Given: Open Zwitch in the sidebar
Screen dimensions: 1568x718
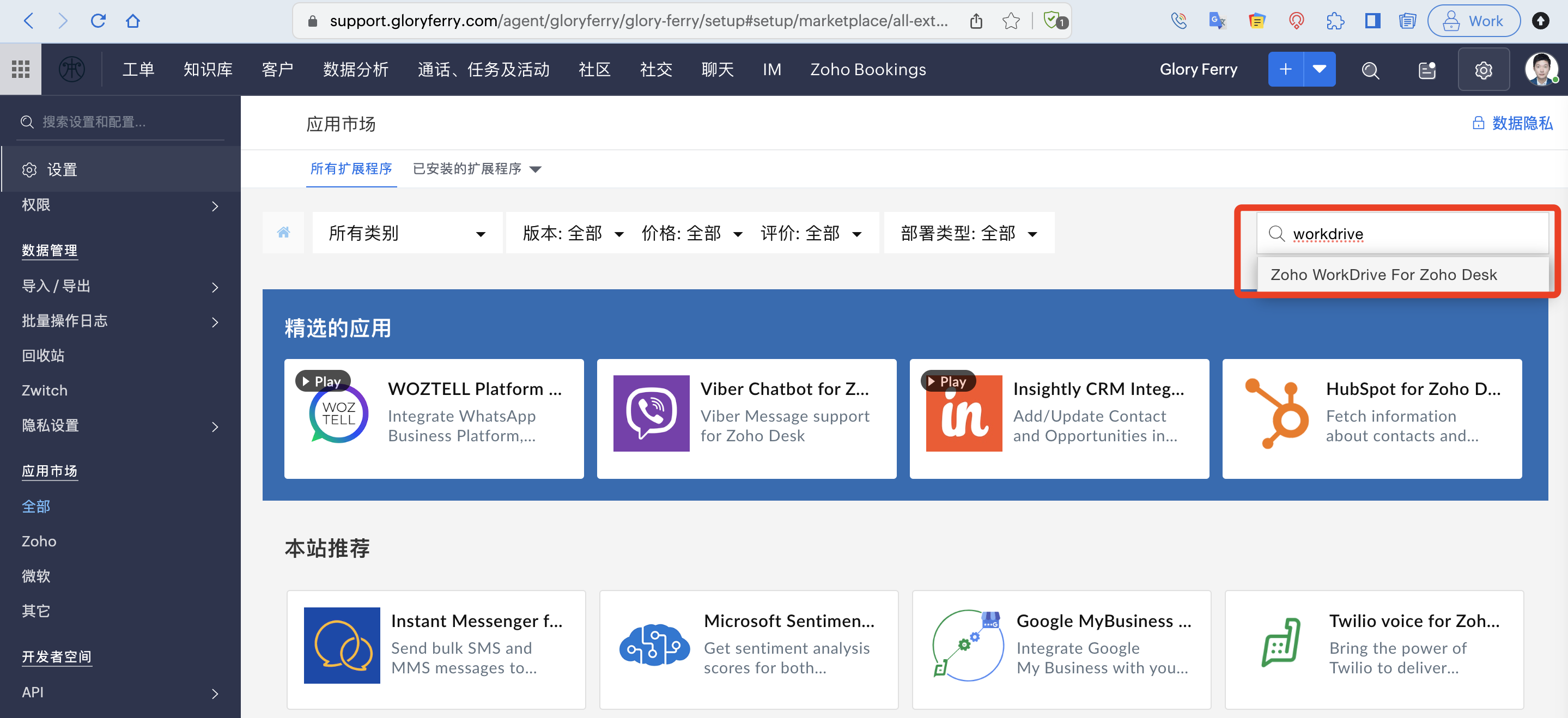Looking at the screenshot, I should pos(45,390).
